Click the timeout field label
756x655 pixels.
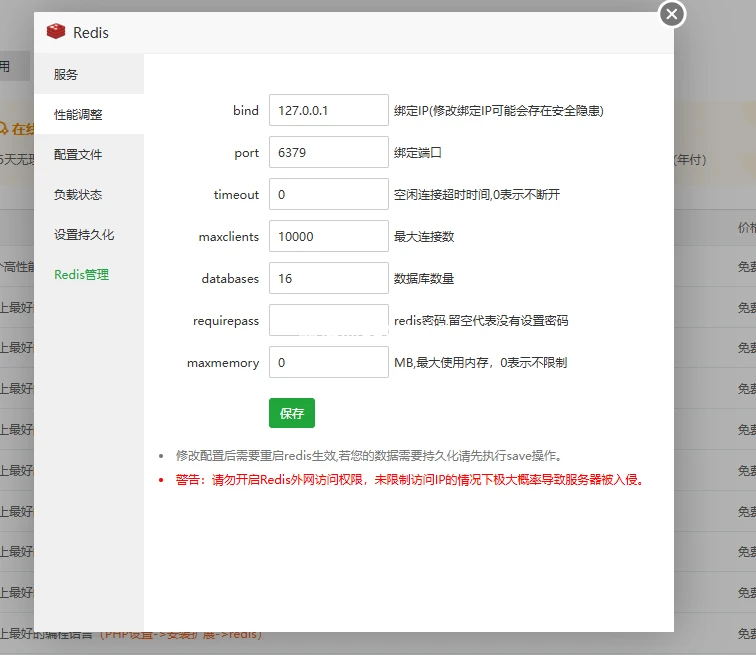[x=236, y=195]
